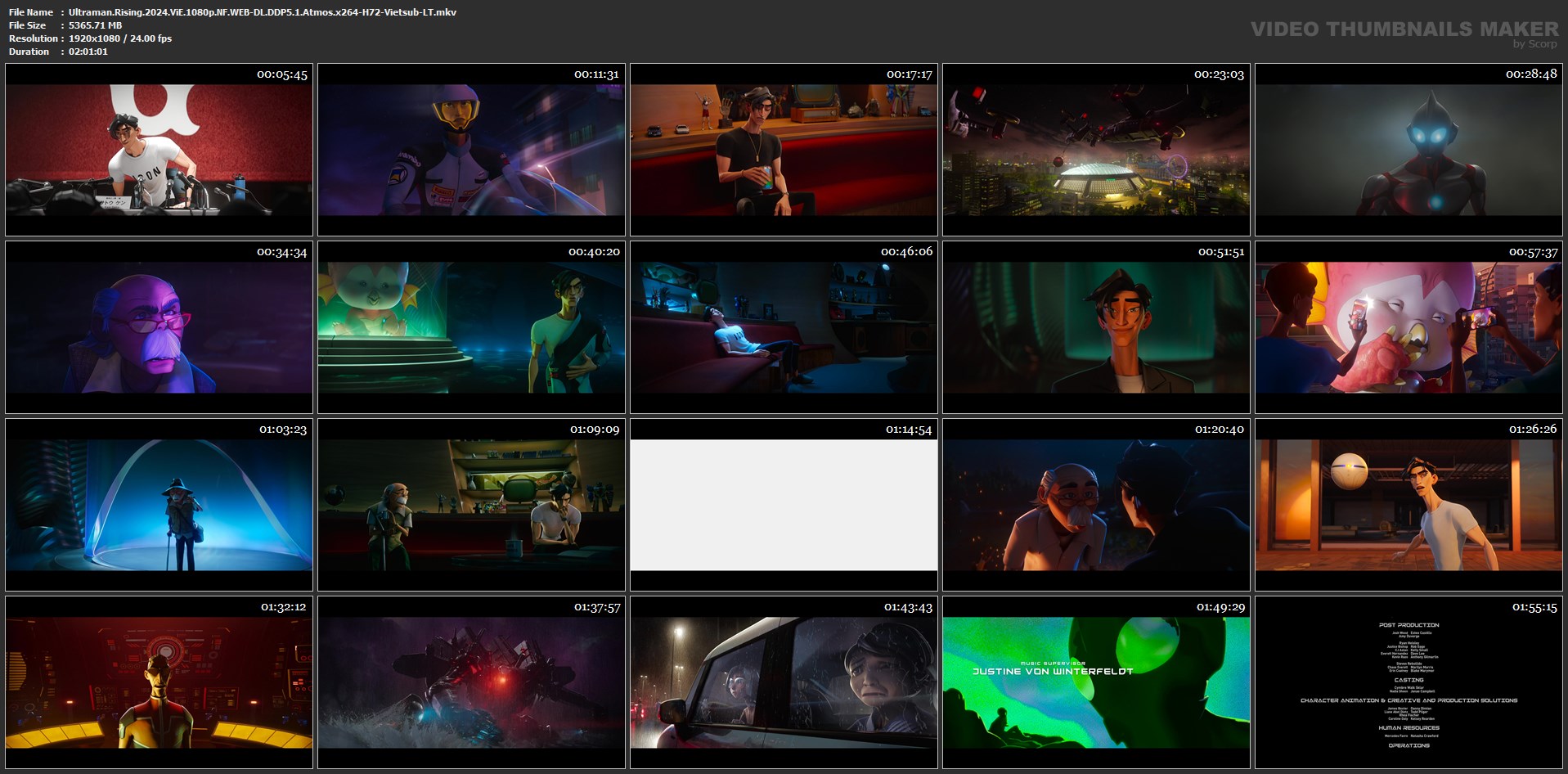Select the thumbnail stamped 01:09:09
1568x774 pixels.
[x=471, y=505]
